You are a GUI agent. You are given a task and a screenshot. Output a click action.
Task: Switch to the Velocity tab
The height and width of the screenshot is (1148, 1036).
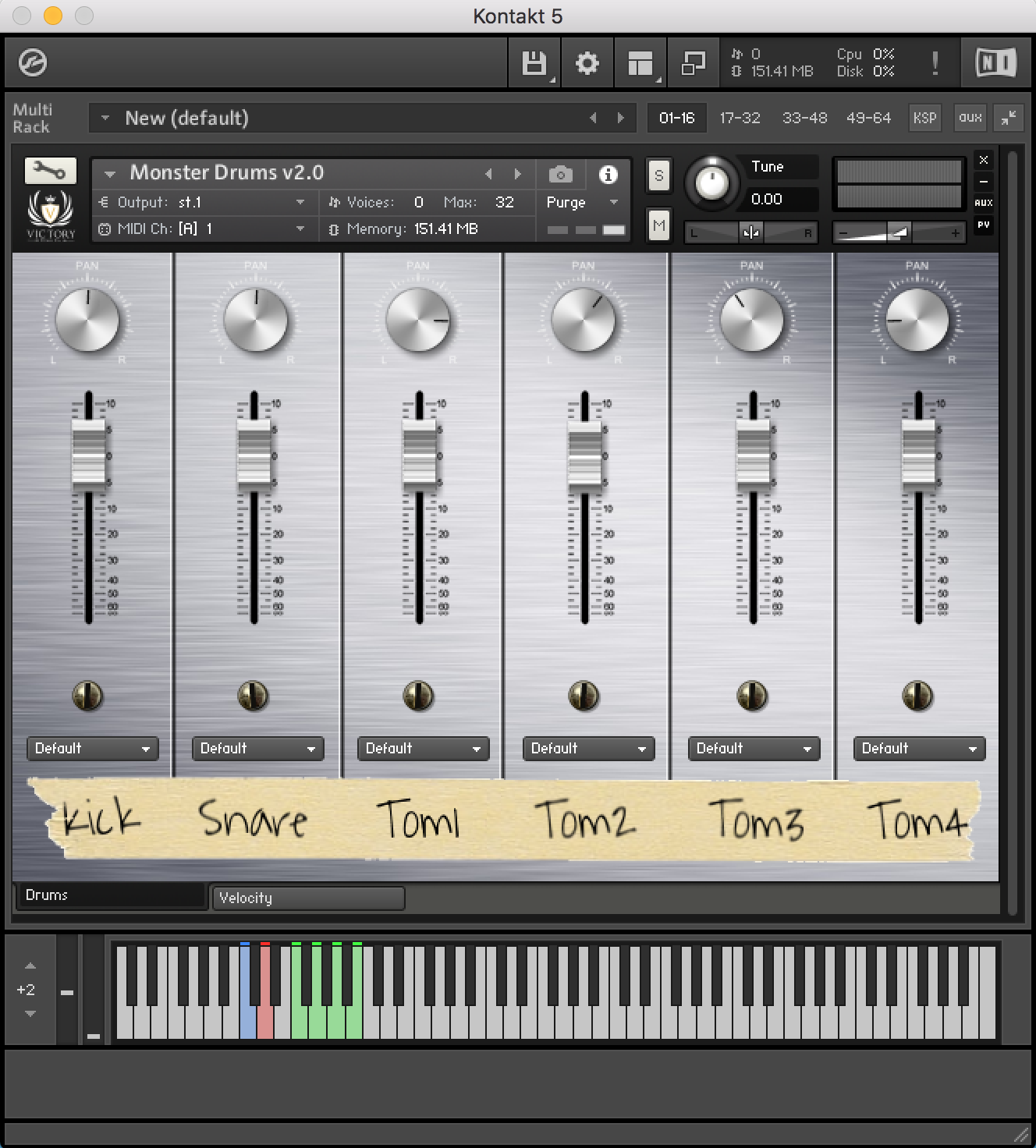[x=308, y=898]
